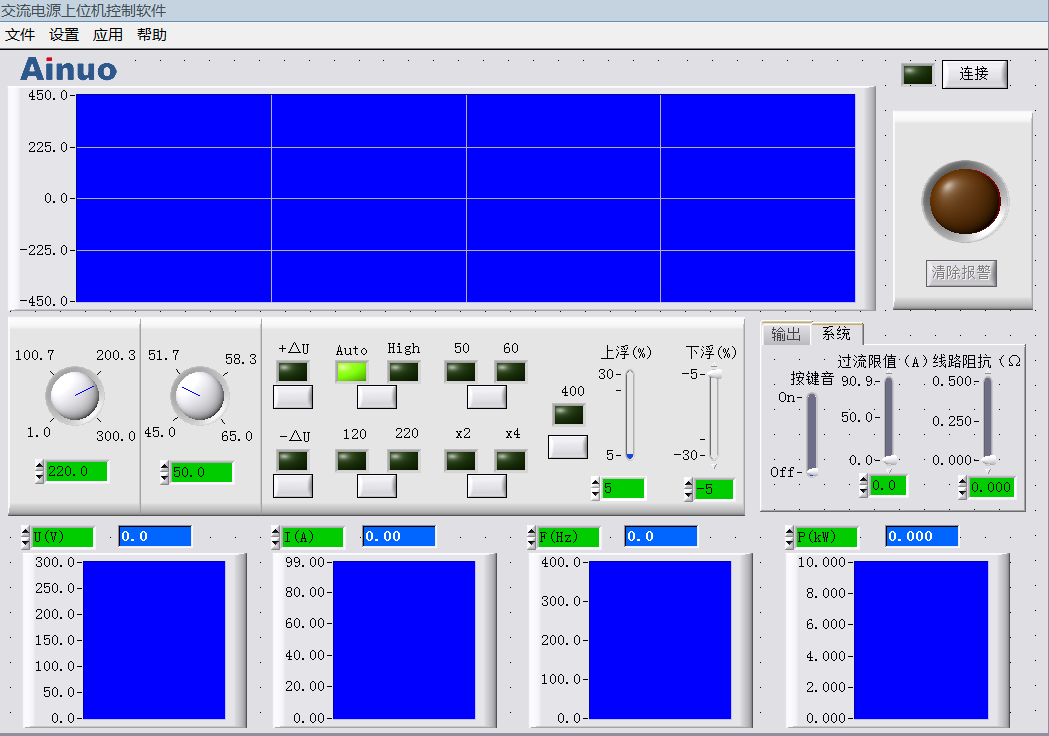Screen dimensions: 1049x736
Task: Click the stepper arrows of I(A) selector
Action: click(276, 538)
